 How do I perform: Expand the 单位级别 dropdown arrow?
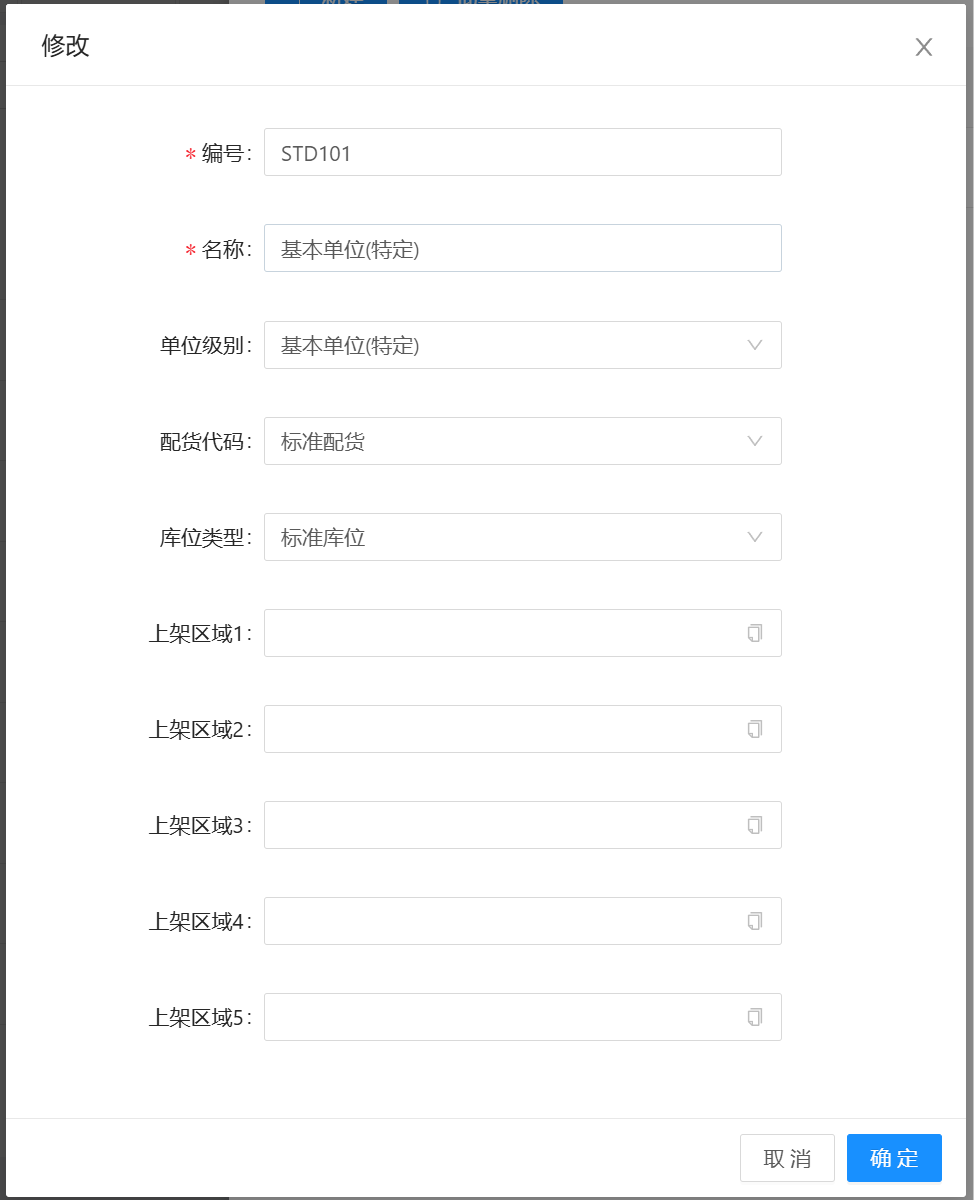coord(755,345)
